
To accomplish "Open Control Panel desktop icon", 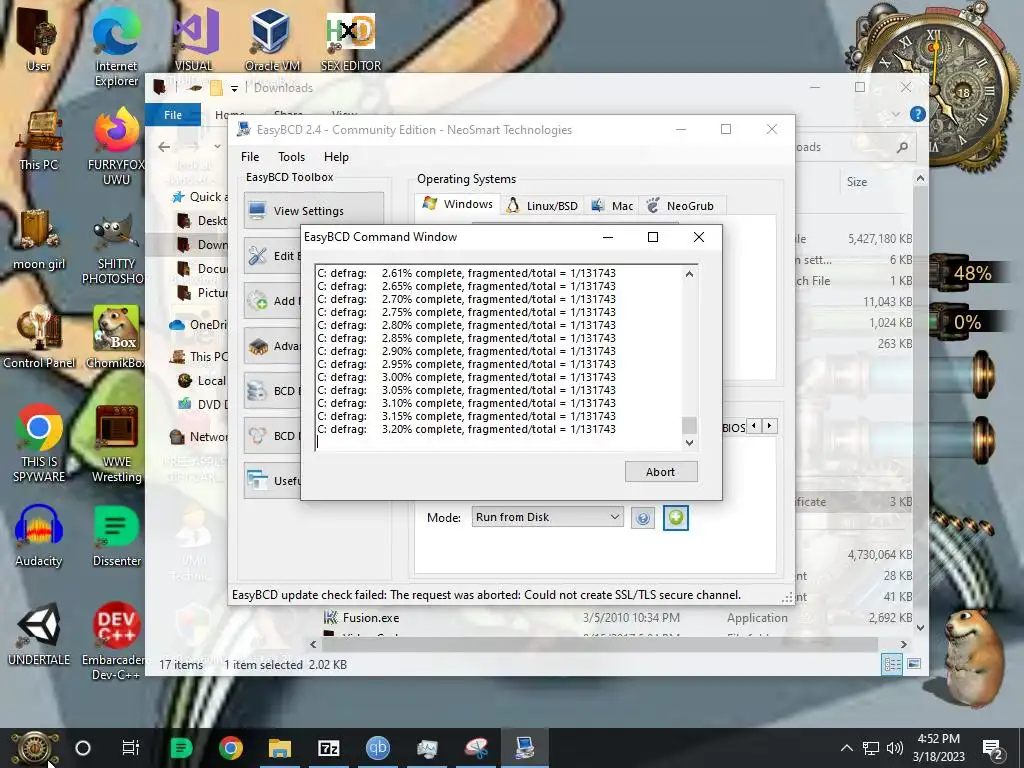I will click(39, 338).
